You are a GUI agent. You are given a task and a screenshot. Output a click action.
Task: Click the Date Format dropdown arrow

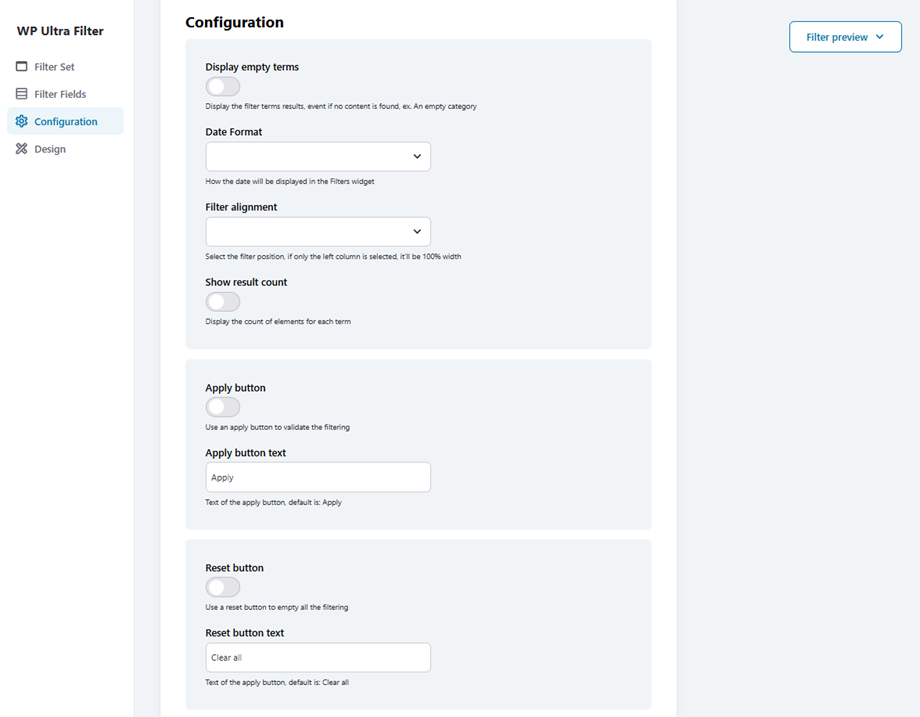(417, 157)
